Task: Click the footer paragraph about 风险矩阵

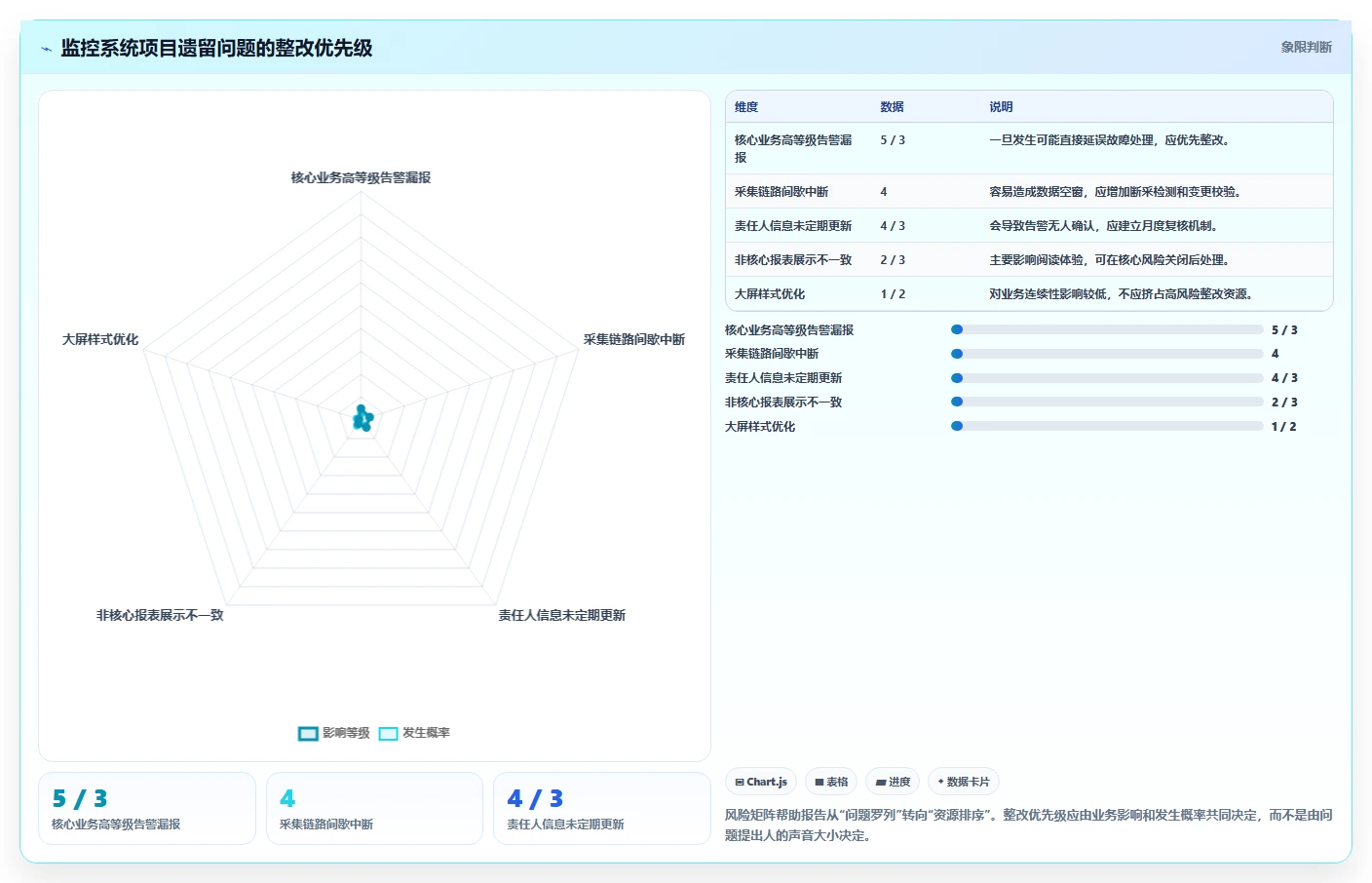Action: tap(1029, 825)
